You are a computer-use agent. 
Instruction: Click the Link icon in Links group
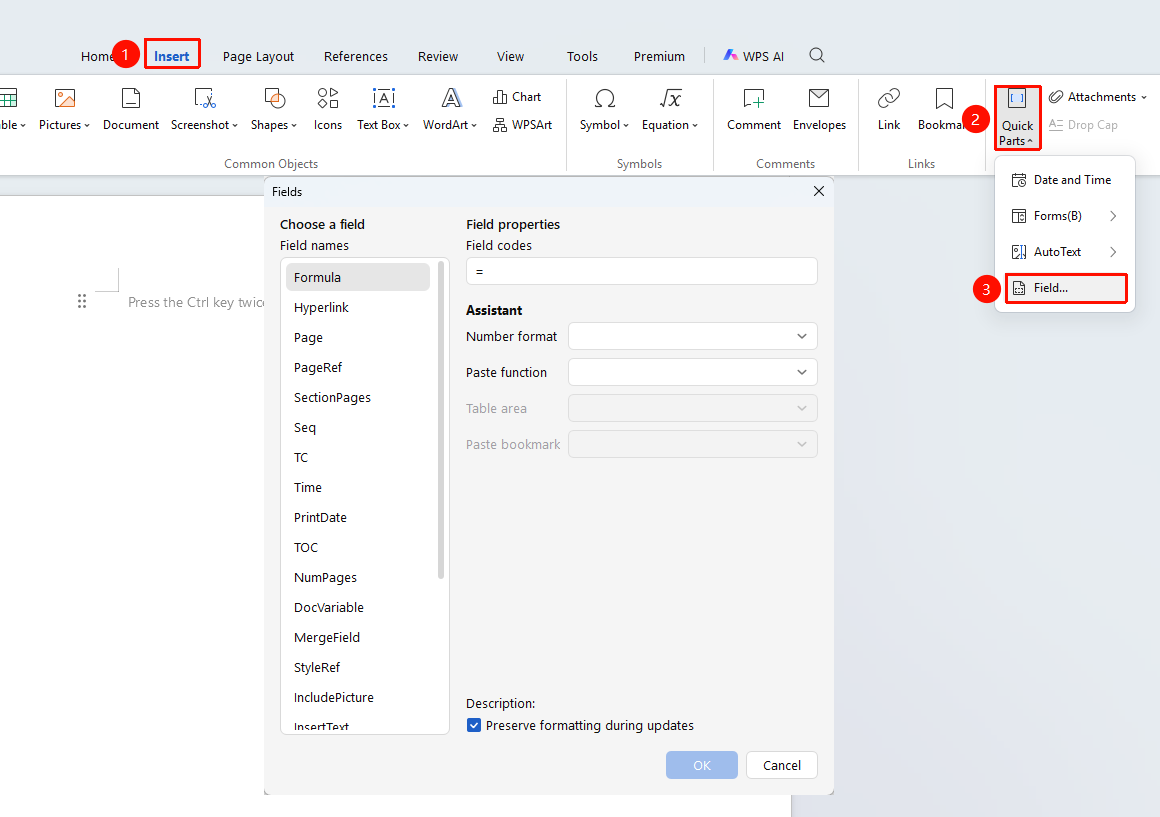pos(888,110)
